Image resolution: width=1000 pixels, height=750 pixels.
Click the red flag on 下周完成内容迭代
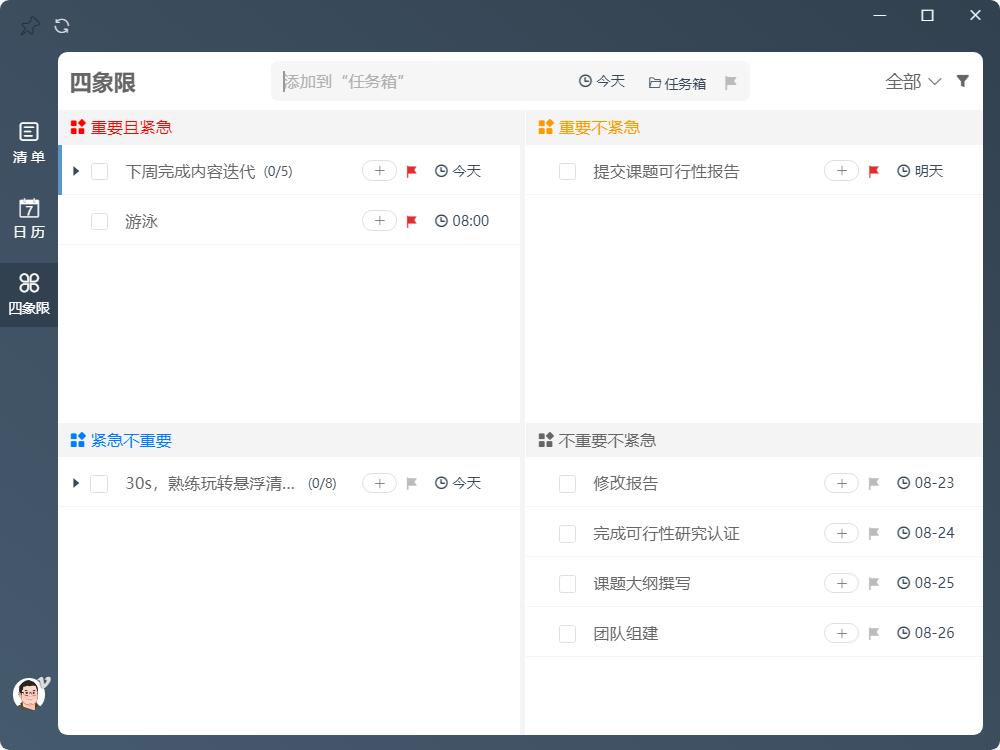[411, 171]
